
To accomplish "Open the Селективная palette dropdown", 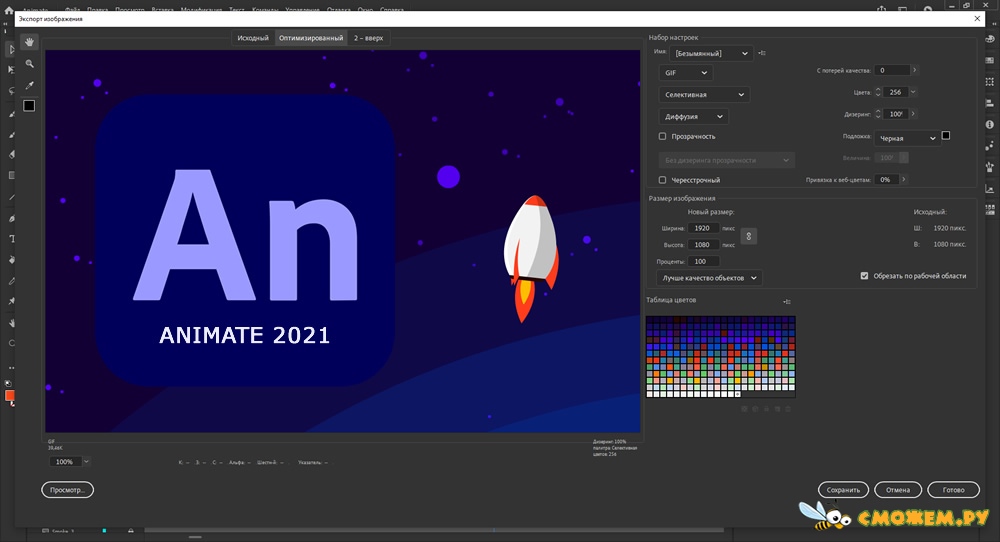I will pyautogui.click(x=704, y=94).
